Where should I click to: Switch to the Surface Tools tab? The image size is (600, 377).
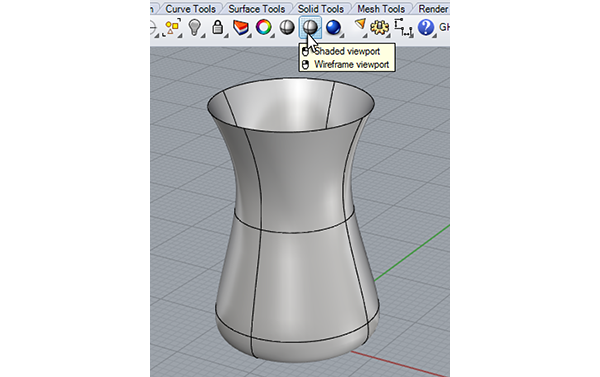coord(256,9)
